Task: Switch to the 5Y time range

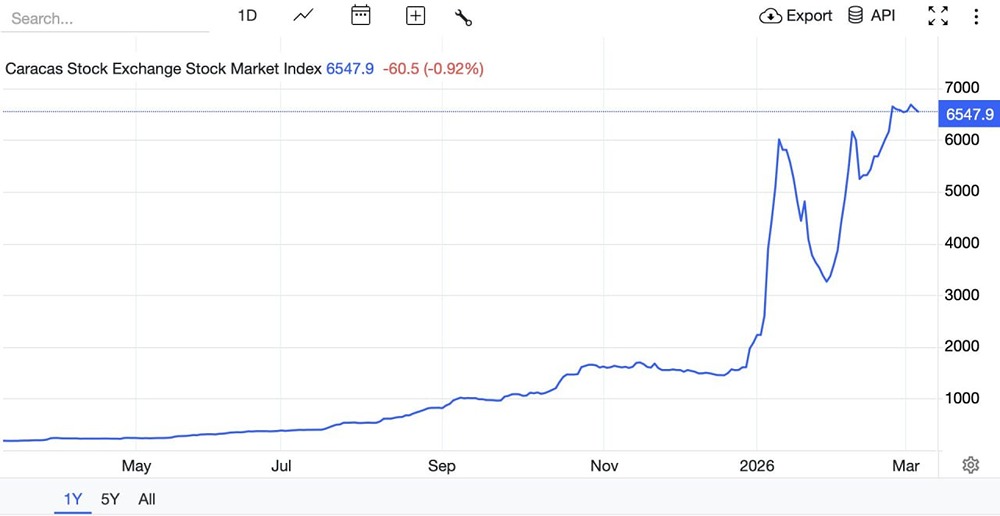Action: pos(110,499)
